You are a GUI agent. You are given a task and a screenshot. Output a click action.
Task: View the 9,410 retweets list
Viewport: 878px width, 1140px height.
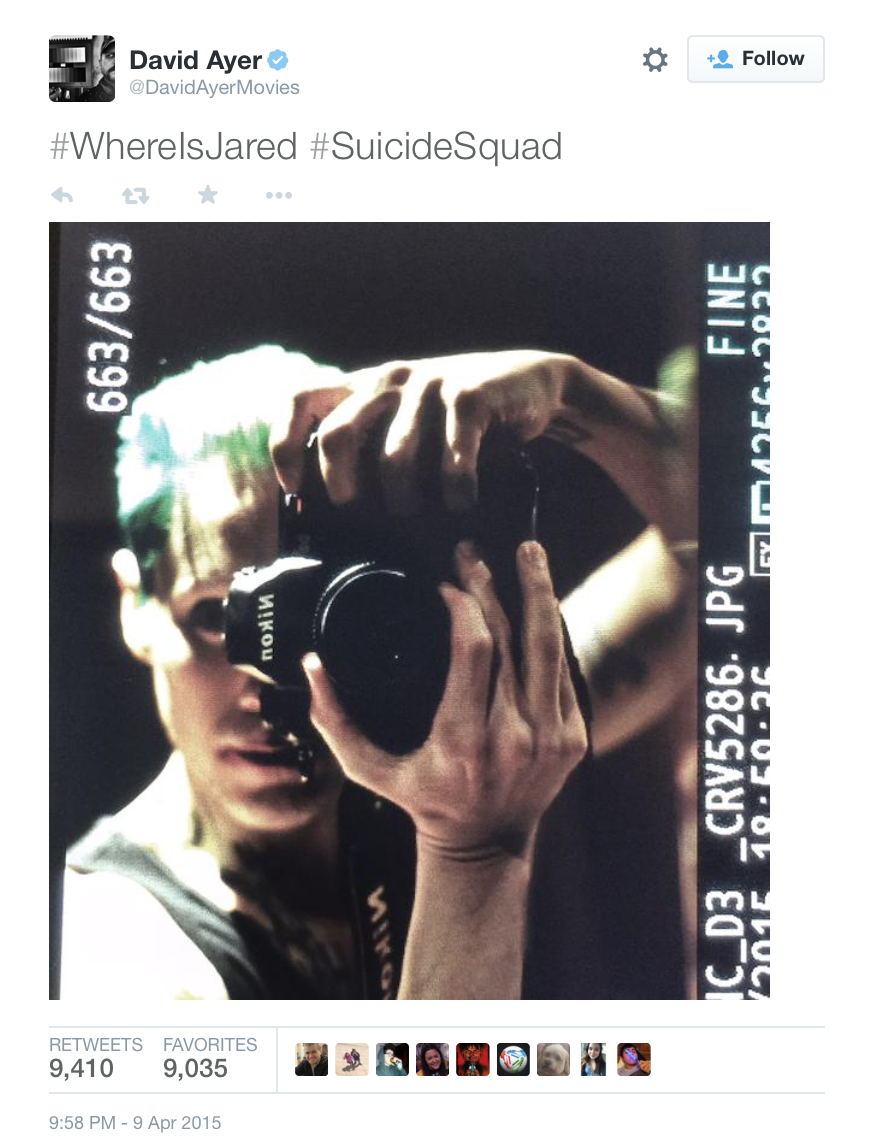pyautogui.click(x=96, y=1059)
